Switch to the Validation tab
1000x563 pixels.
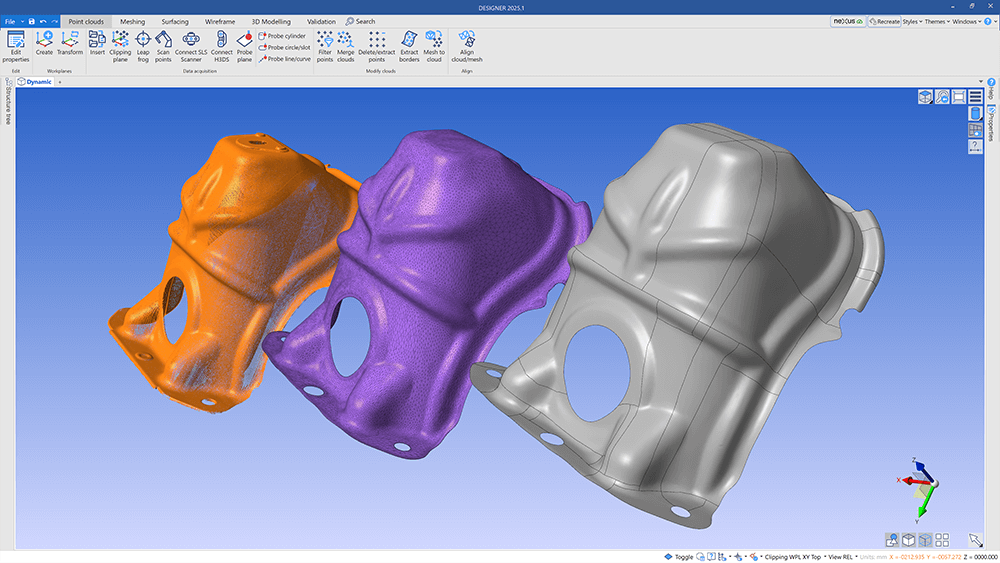pyautogui.click(x=321, y=22)
